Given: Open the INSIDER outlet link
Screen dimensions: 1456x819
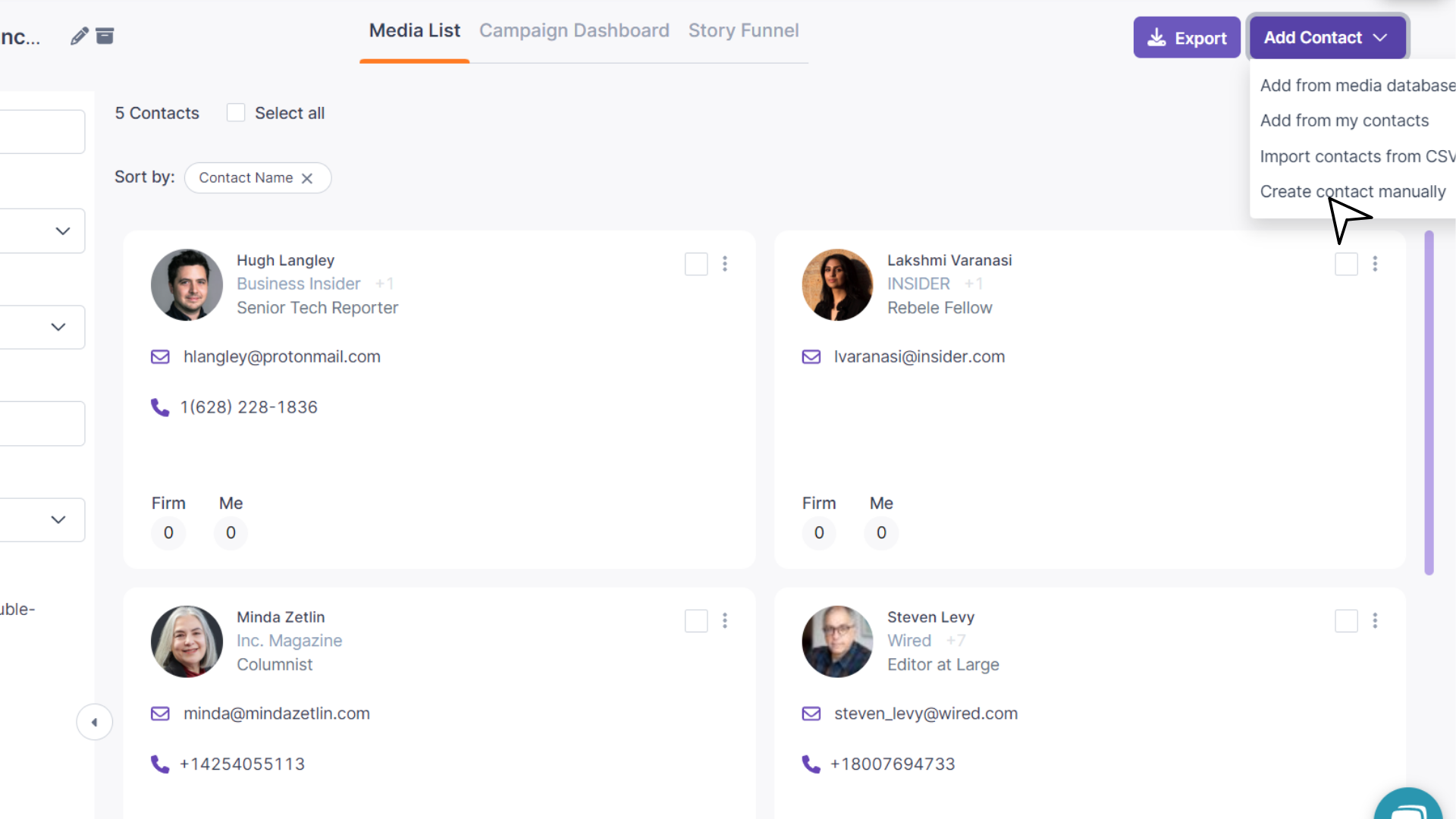Looking at the screenshot, I should [x=918, y=284].
